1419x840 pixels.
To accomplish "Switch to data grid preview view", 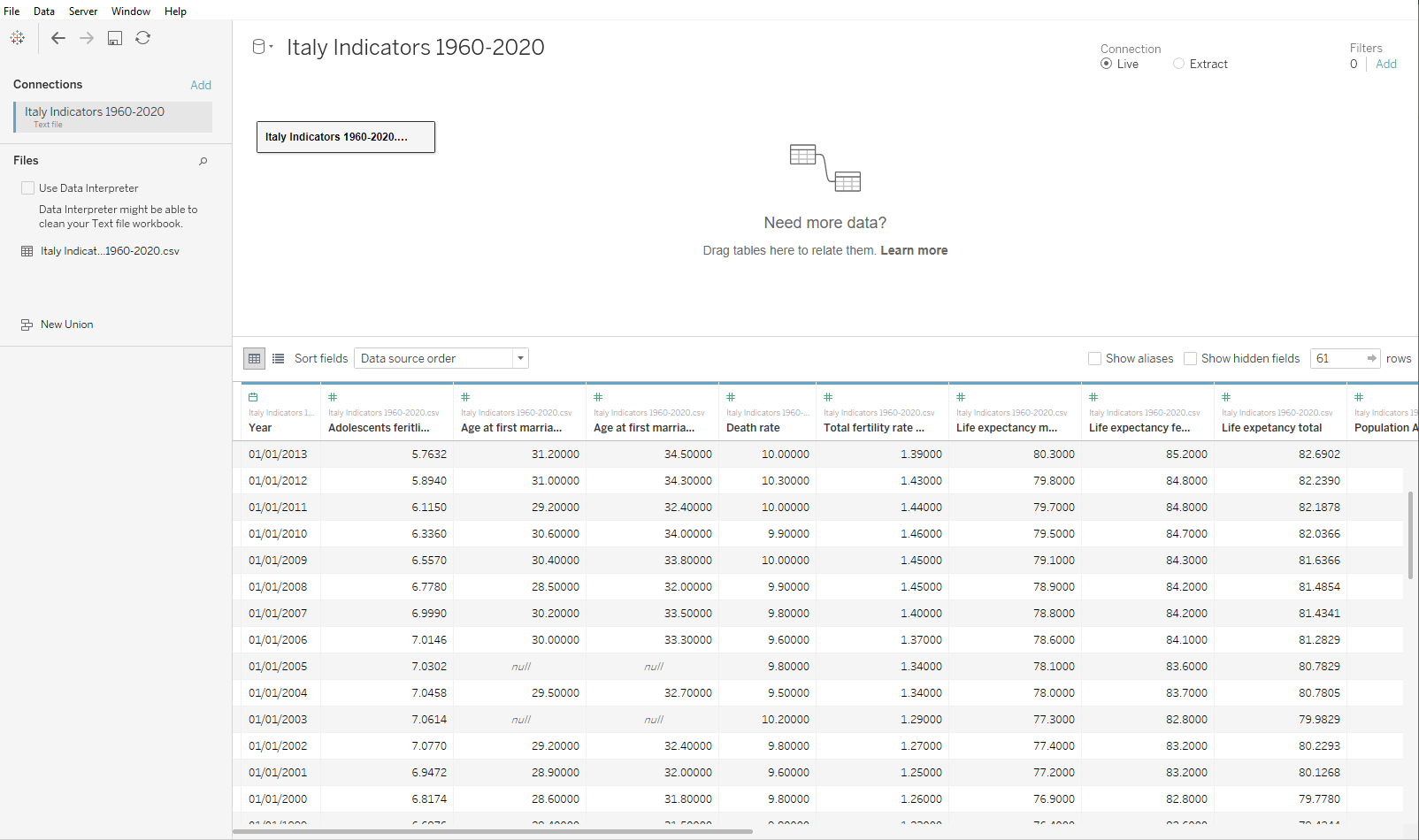I will click(255, 358).
